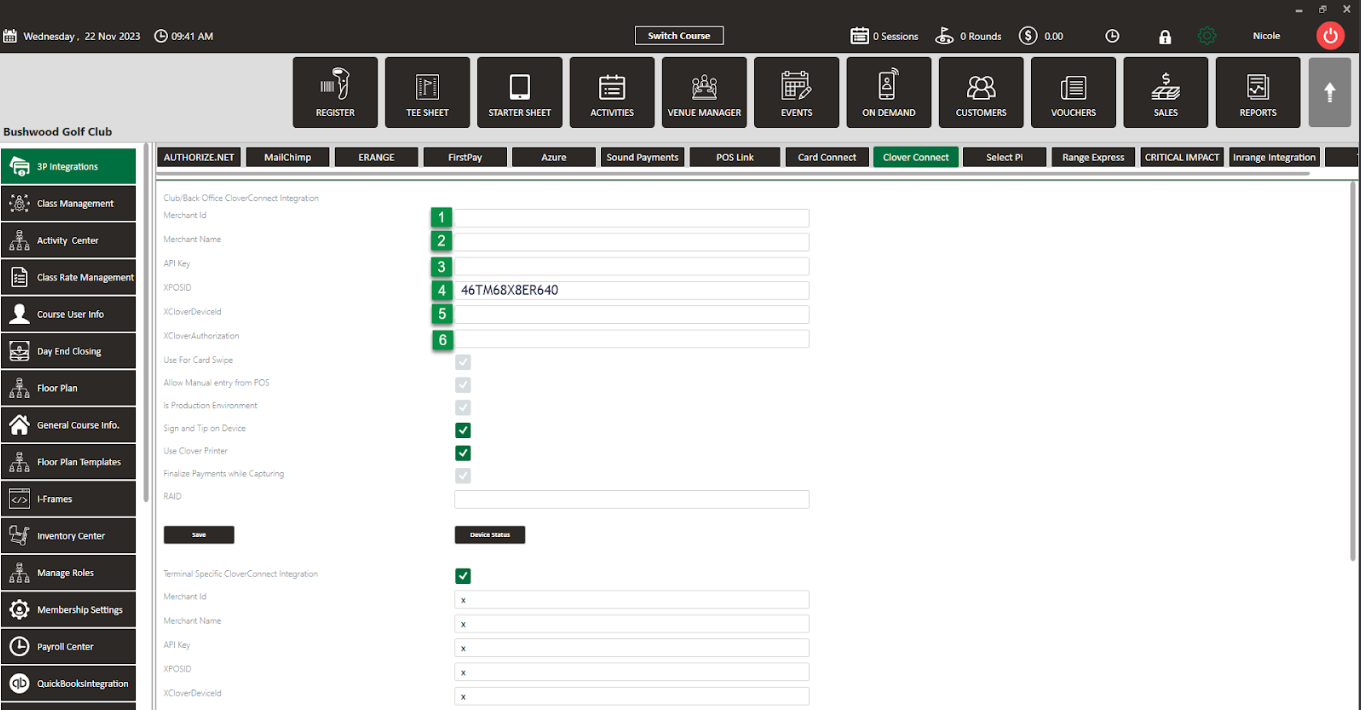Screen dimensions: 1361x710
Task: Open Floor Plan in sidebar
Action: tap(68, 388)
